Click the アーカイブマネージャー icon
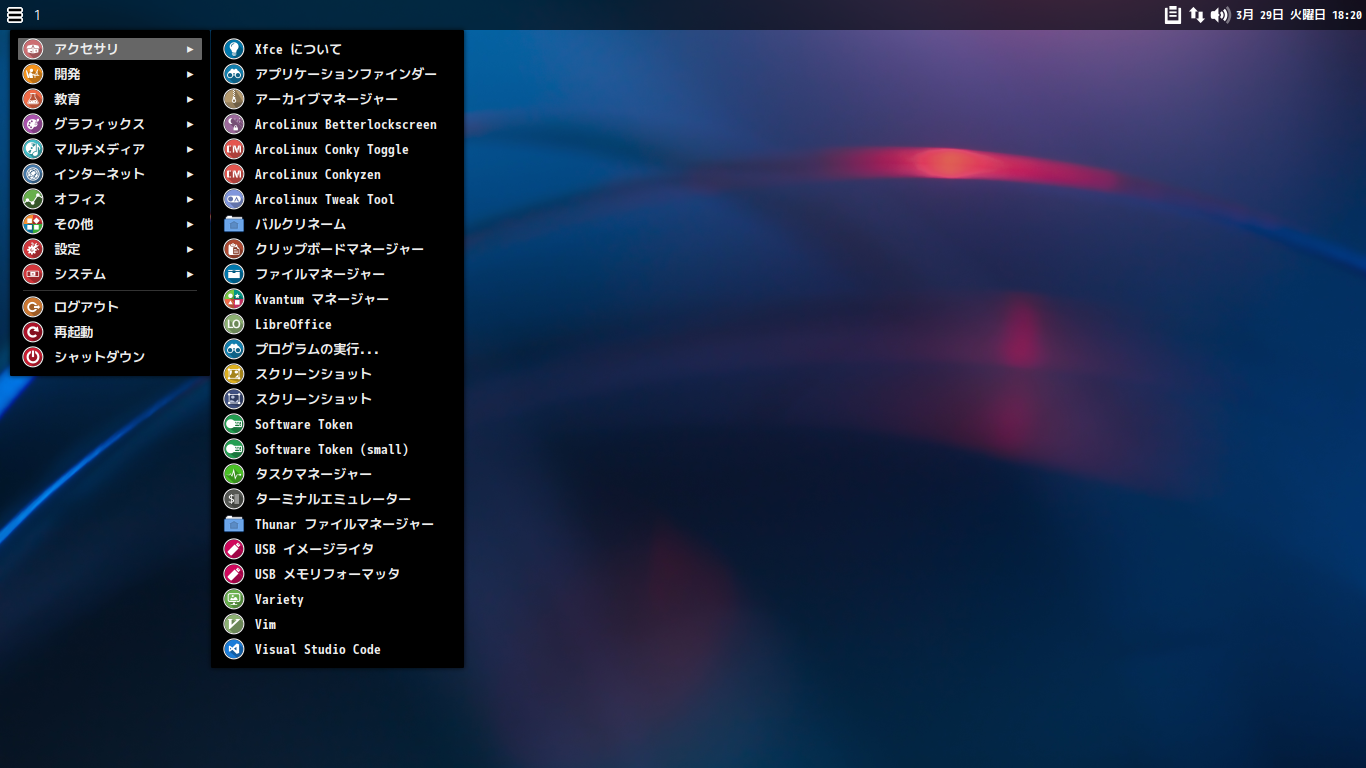1366x768 pixels. (233, 99)
